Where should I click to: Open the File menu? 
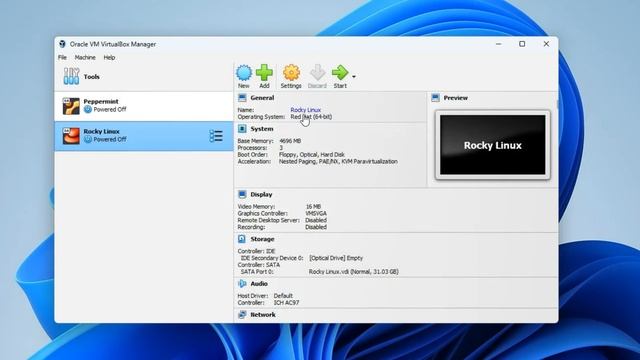pos(62,58)
